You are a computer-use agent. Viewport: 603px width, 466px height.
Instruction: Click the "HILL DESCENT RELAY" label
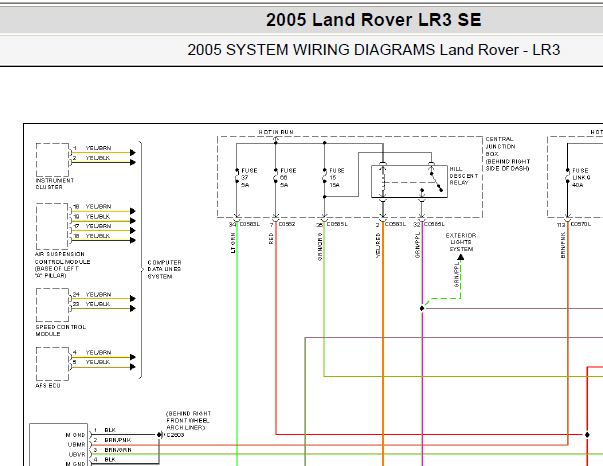[464, 176]
